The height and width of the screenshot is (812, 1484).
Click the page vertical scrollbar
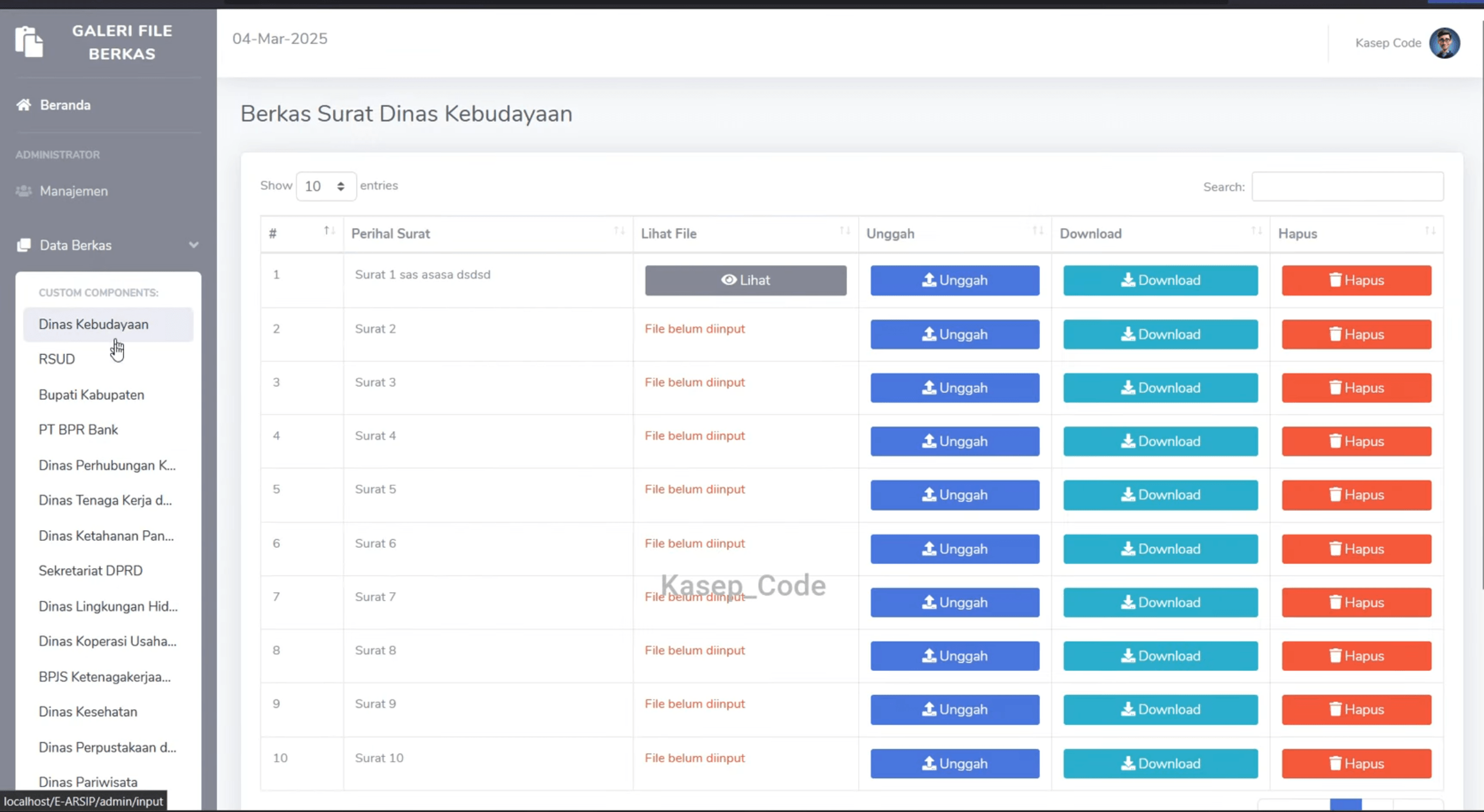tap(1482, 305)
